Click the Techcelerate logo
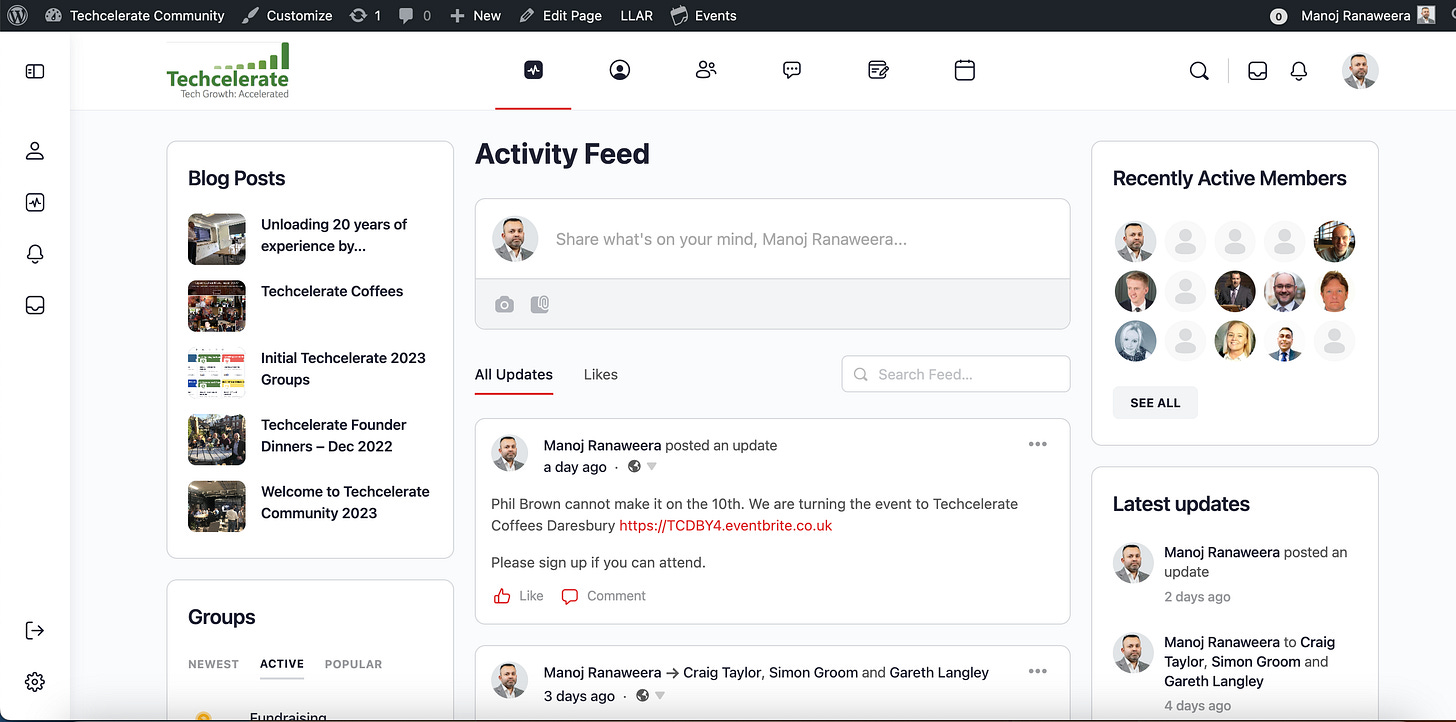 (x=228, y=71)
